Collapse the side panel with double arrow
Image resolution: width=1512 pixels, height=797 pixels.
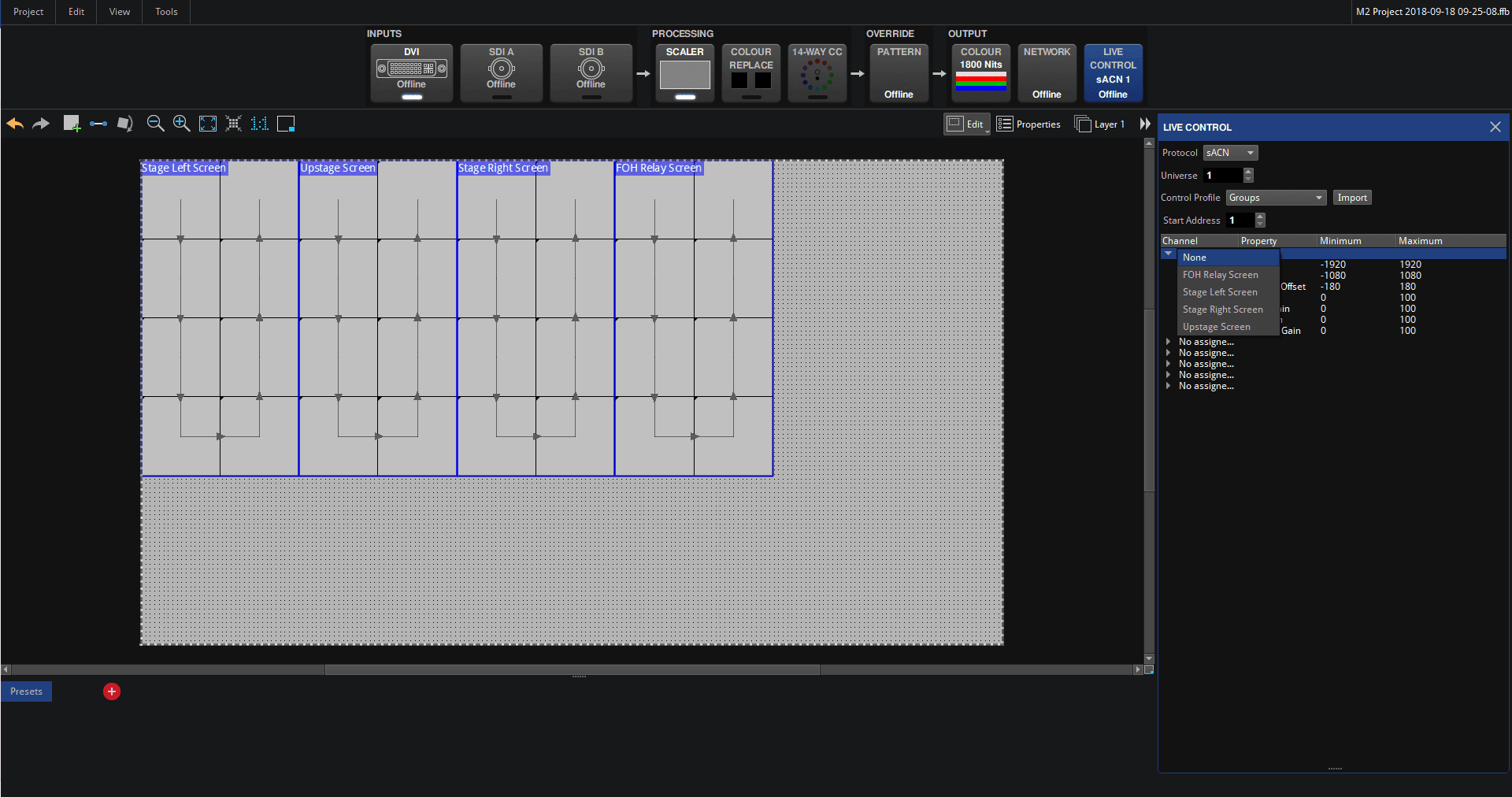point(1145,124)
